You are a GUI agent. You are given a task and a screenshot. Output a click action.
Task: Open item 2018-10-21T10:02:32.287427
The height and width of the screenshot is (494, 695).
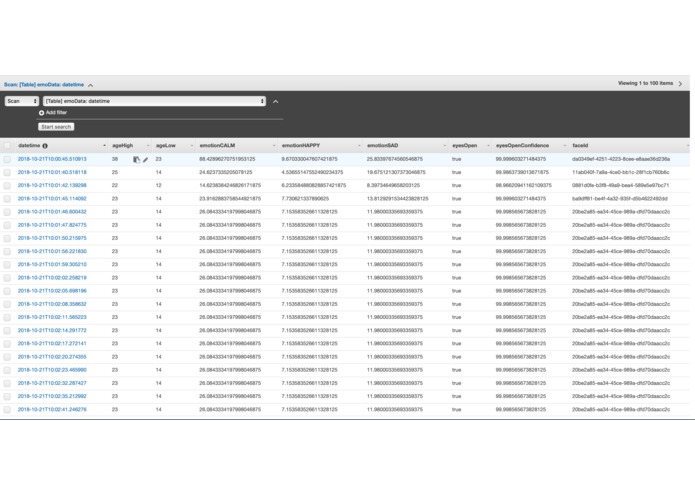[x=52, y=383]
